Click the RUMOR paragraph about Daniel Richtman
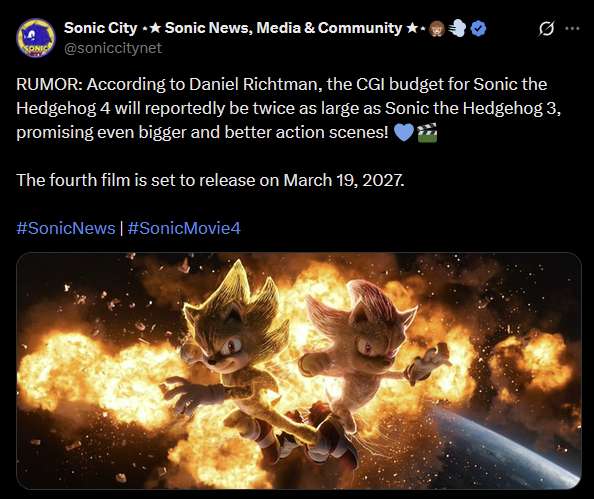The image size is (594, 499). pyautogui.click(x=289, y=108)
